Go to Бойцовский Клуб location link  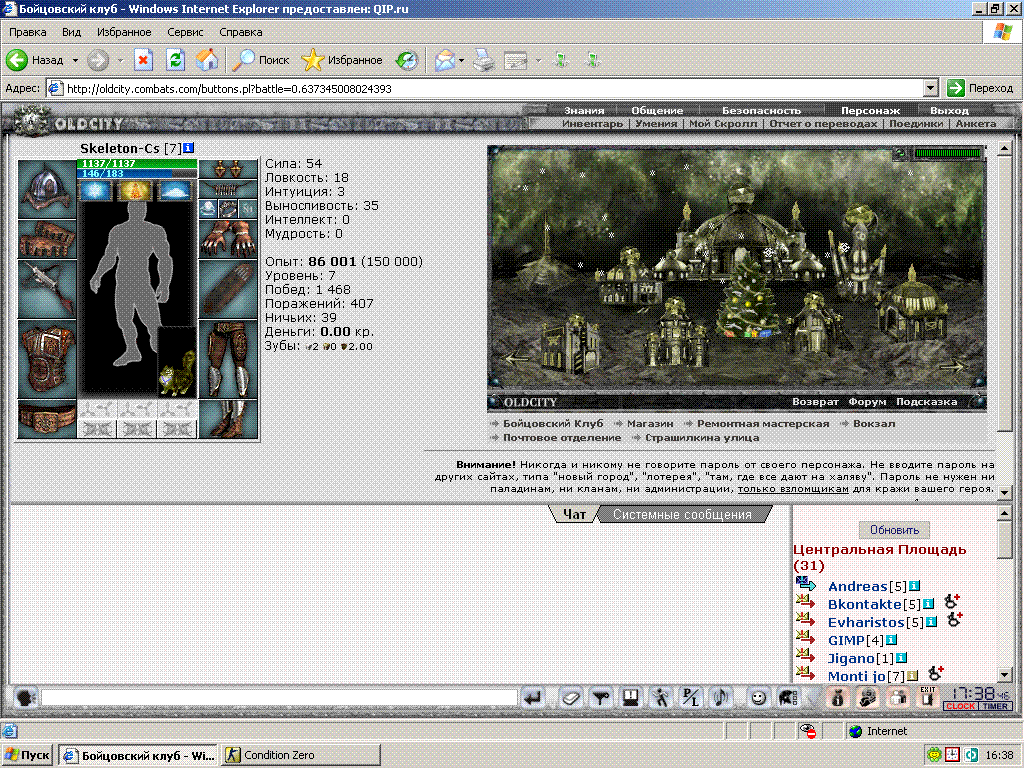552,423
